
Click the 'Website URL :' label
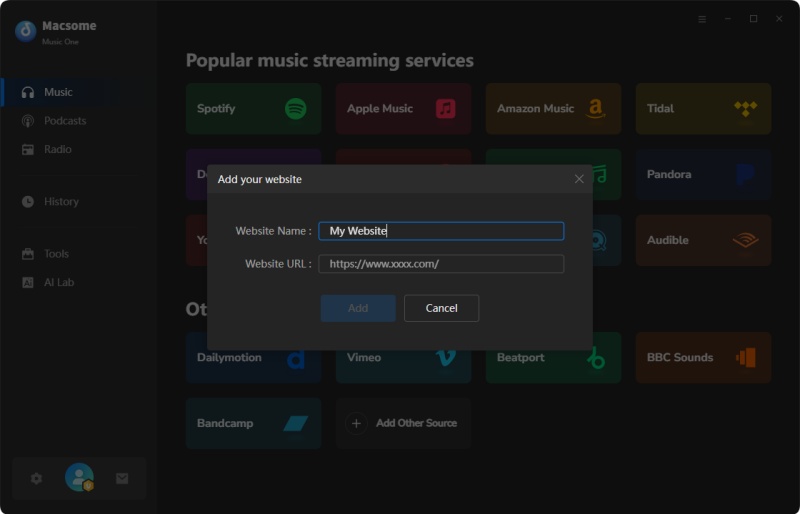(278, 264)
